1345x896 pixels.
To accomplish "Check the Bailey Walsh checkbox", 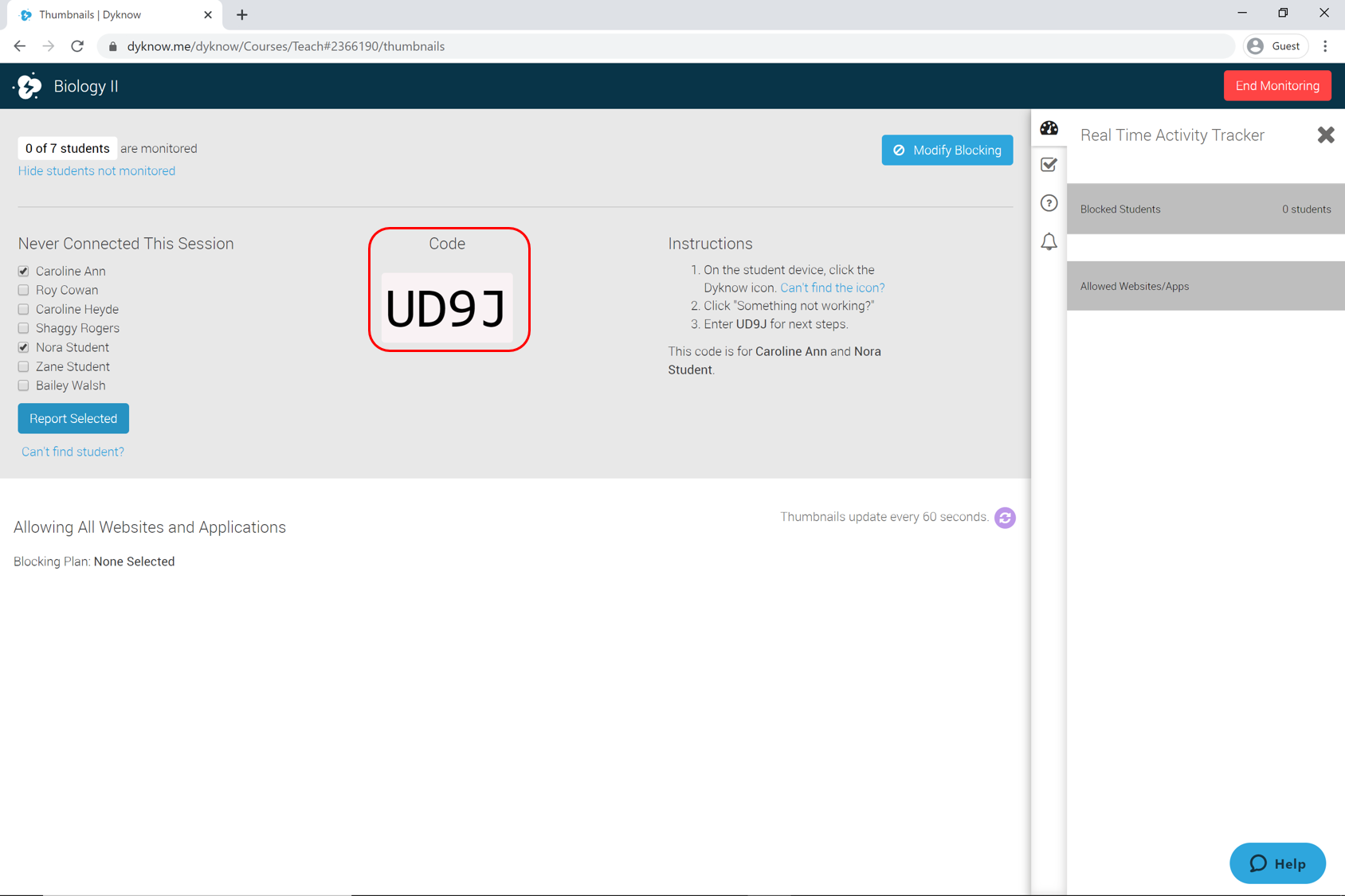I will click(x=23, y=385).
